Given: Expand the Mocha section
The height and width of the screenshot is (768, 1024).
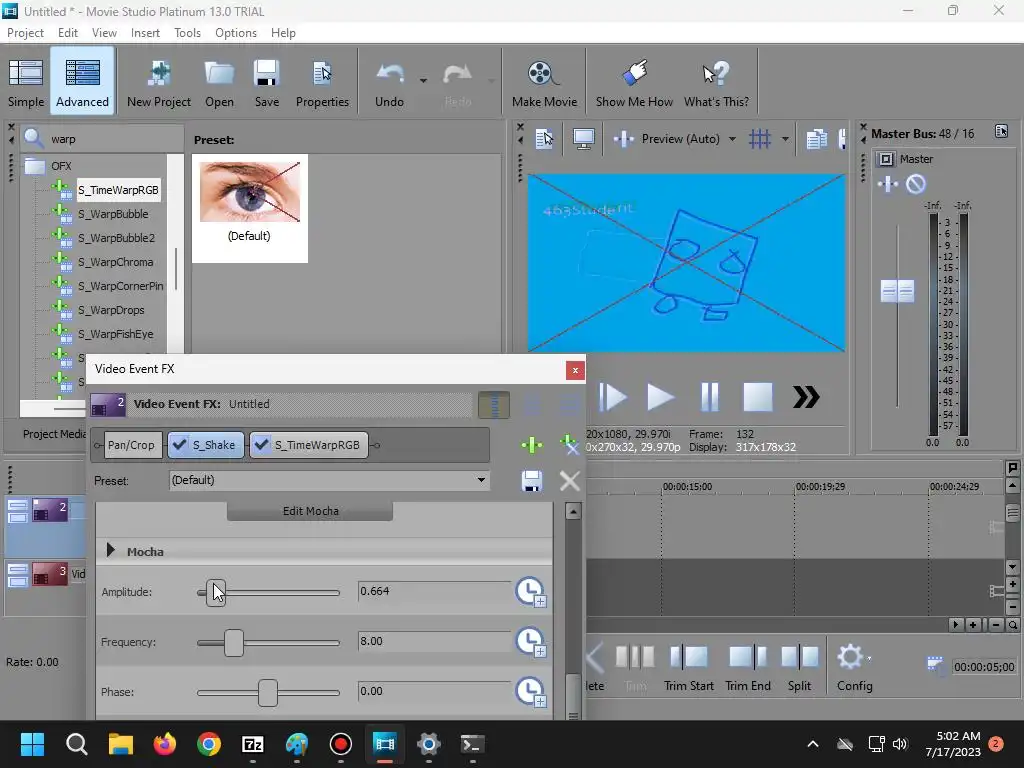Looking at the screenshot, I should coord(111,551).
